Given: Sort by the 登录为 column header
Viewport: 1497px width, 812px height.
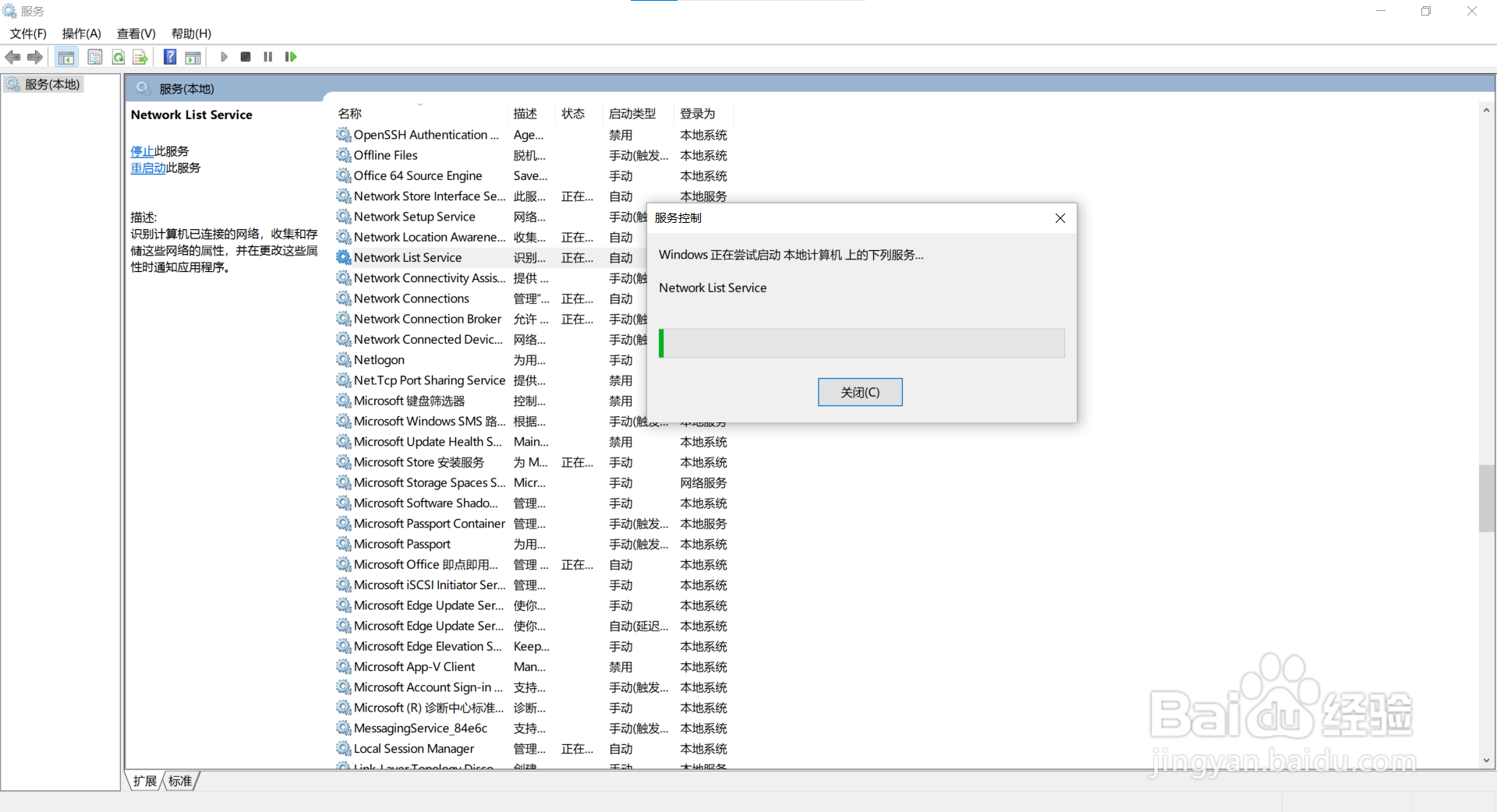Looking at the screenshot, I should (704, 114).
